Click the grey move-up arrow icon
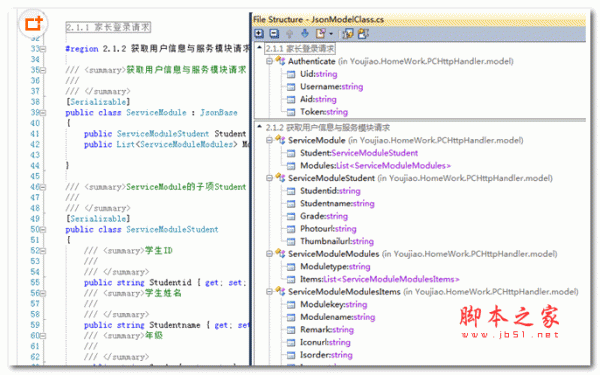This screenshot has height=375, width=600. pos(290,34)
